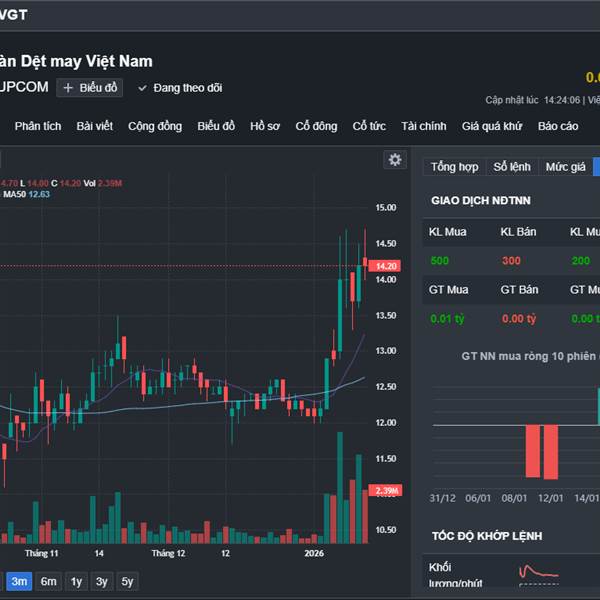Click the GT Bán row header

[519, 290]
